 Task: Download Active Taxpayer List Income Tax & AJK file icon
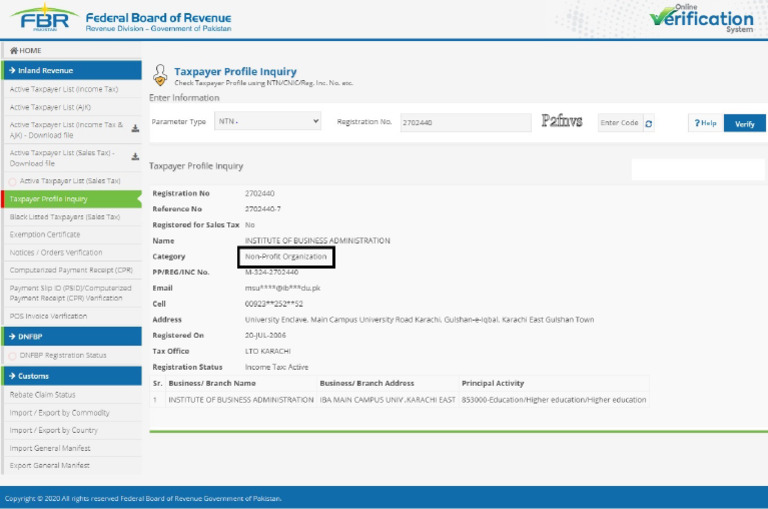135,128
